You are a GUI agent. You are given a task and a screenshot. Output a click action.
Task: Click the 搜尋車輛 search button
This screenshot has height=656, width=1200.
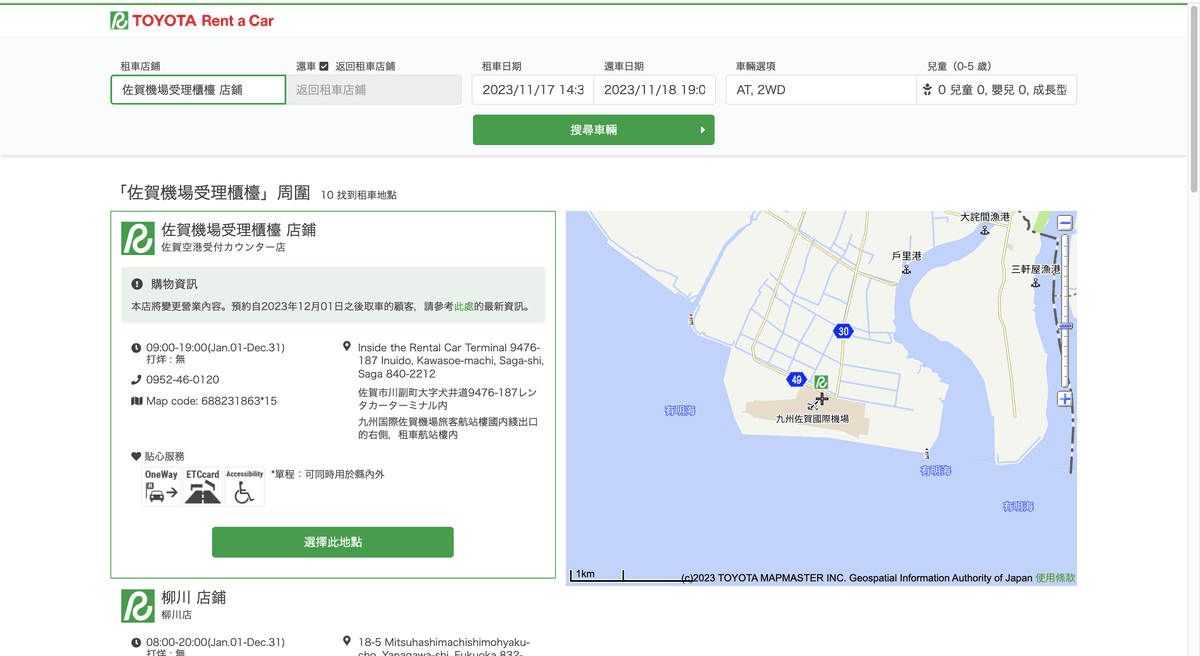click(x=593, y=130)
